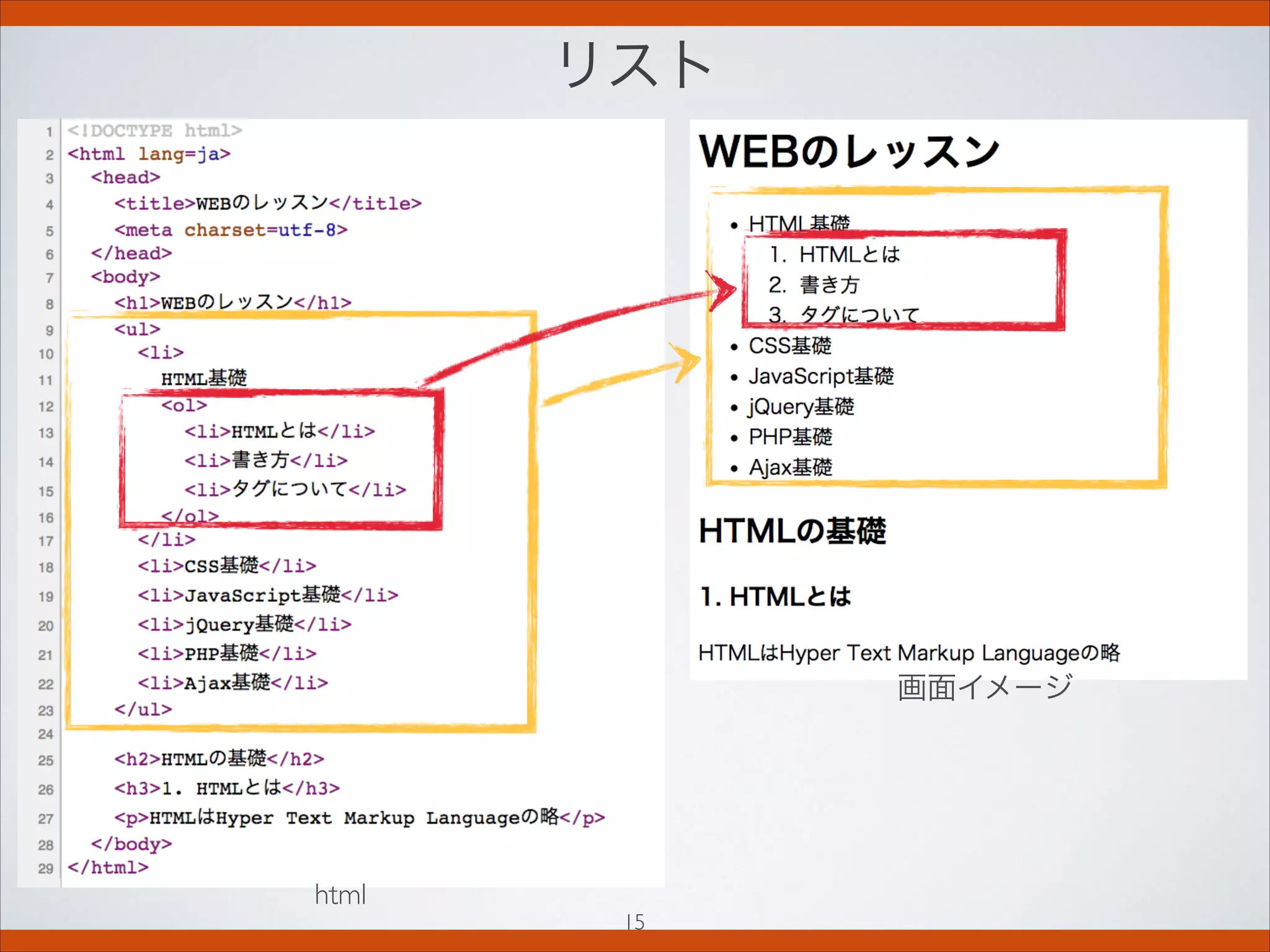Viewport: 1270px width, 952px height.
Task: Select numbered item 2. 書き方 in preview
Action: (x=814, y=284)
